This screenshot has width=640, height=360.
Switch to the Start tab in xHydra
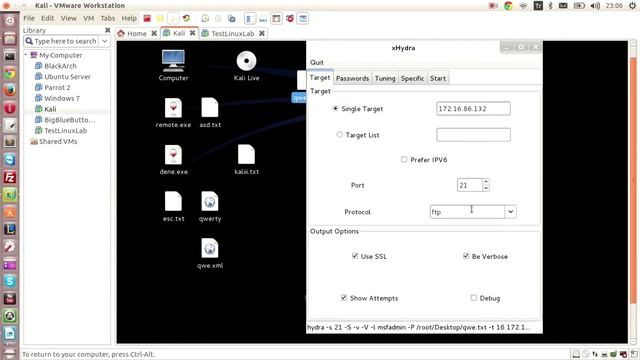(x=438, y=78)
